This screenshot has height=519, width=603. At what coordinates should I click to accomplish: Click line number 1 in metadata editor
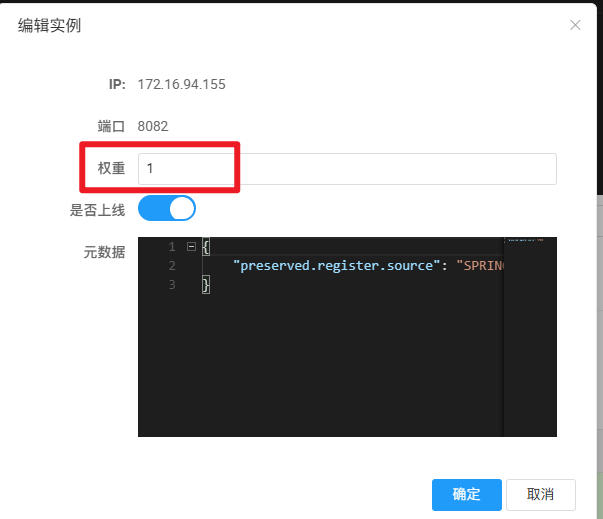point(172,246)
